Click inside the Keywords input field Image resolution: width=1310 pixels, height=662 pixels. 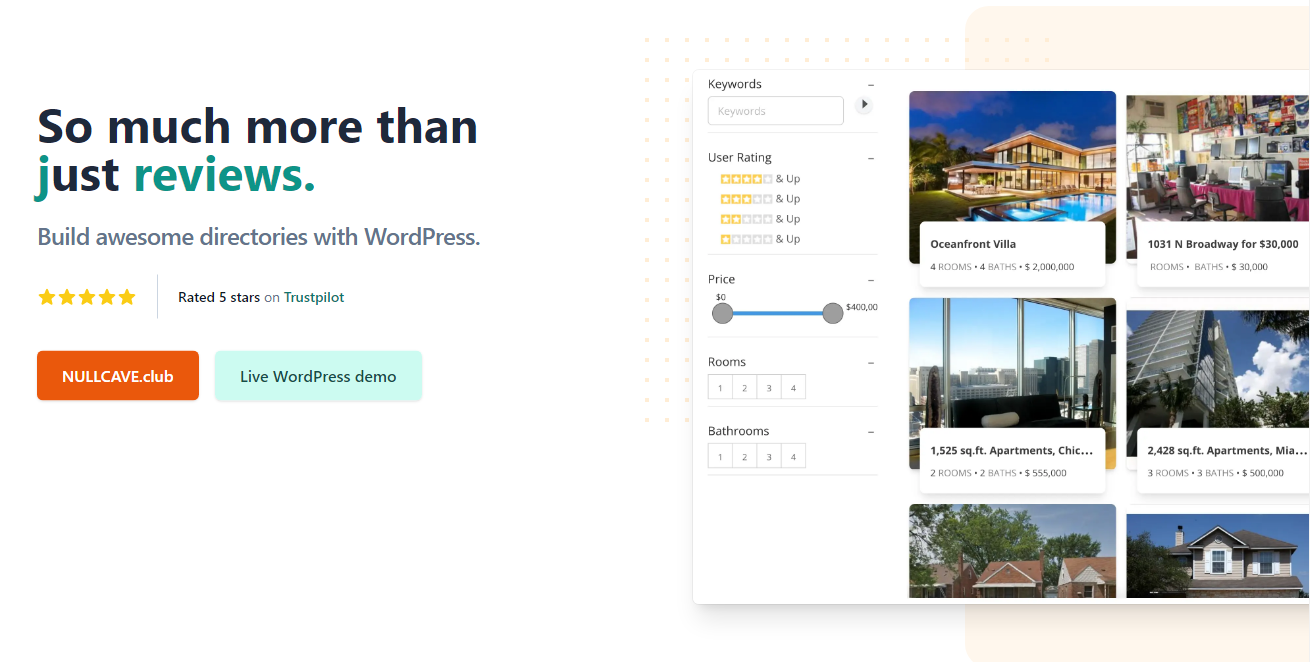(775, 110)
